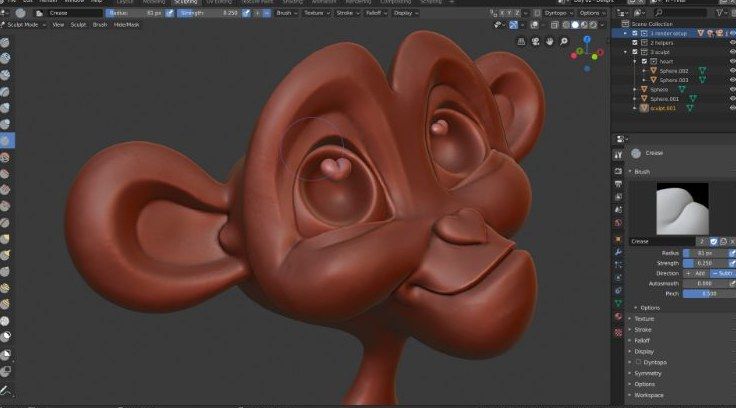Switch to solid viewport shading
The height and width of the screenshot is (408, 736).
pyautogui.click(x=575, y=25)
